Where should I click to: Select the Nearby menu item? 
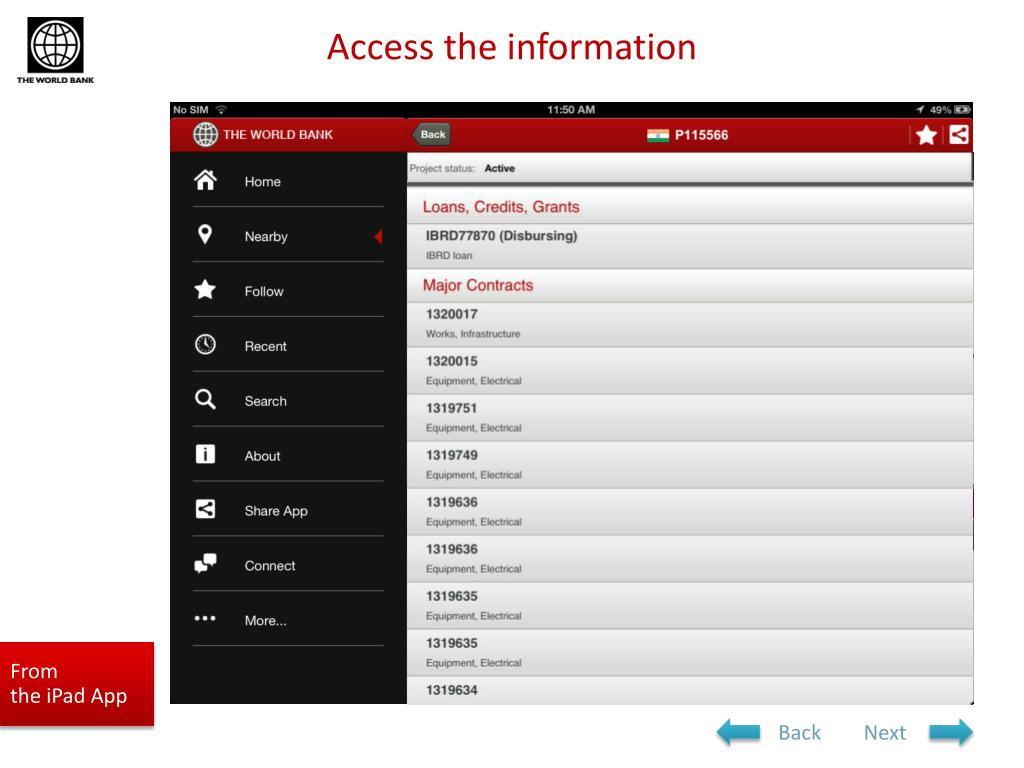point(288,236)
